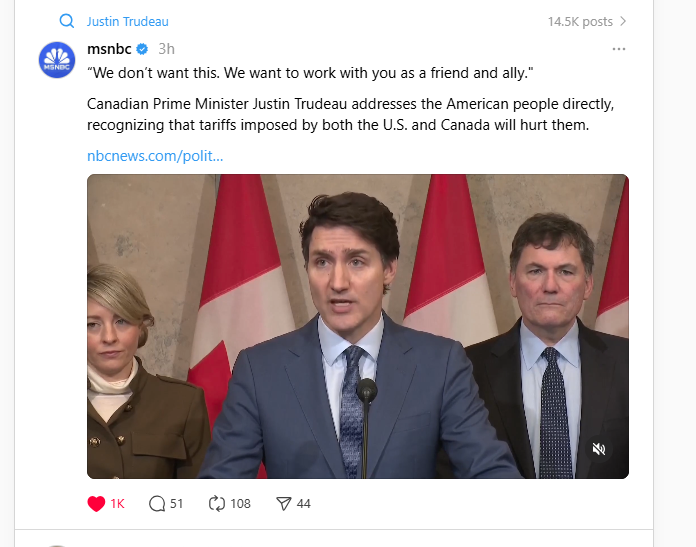Image resolution: width=696 pixels, height=547 pixels.
Task: Open the post's three-dot More menu
Action: click(619, 49)
